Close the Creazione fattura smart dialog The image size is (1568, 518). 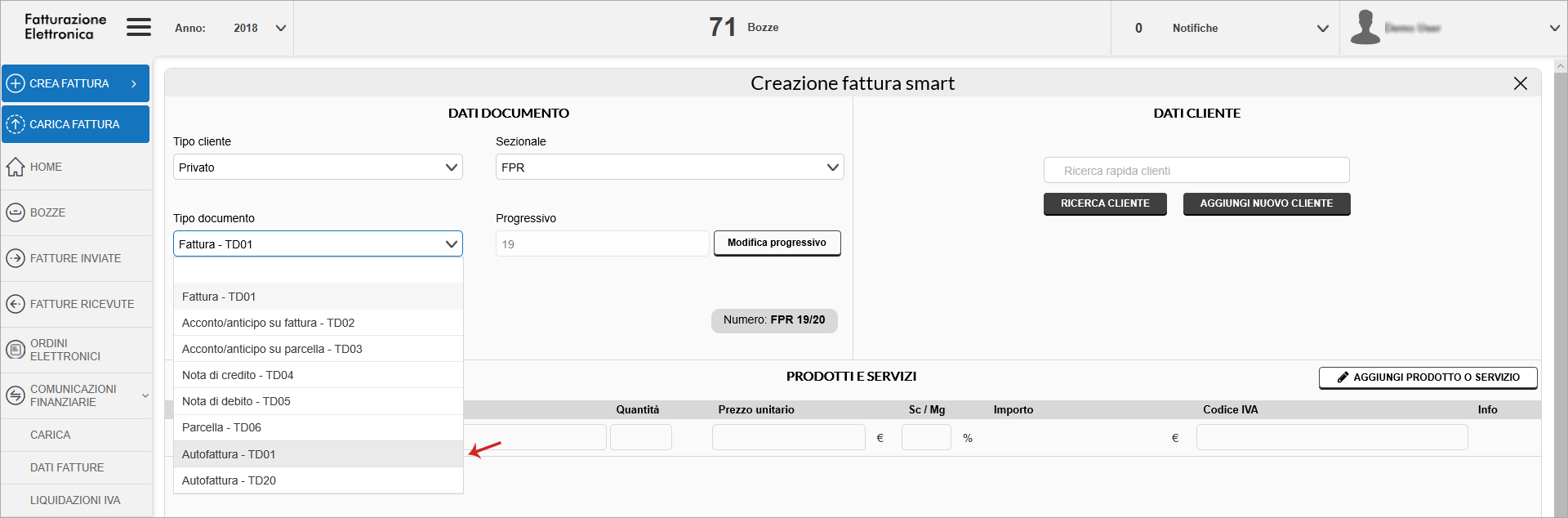tap(1520, 83)
